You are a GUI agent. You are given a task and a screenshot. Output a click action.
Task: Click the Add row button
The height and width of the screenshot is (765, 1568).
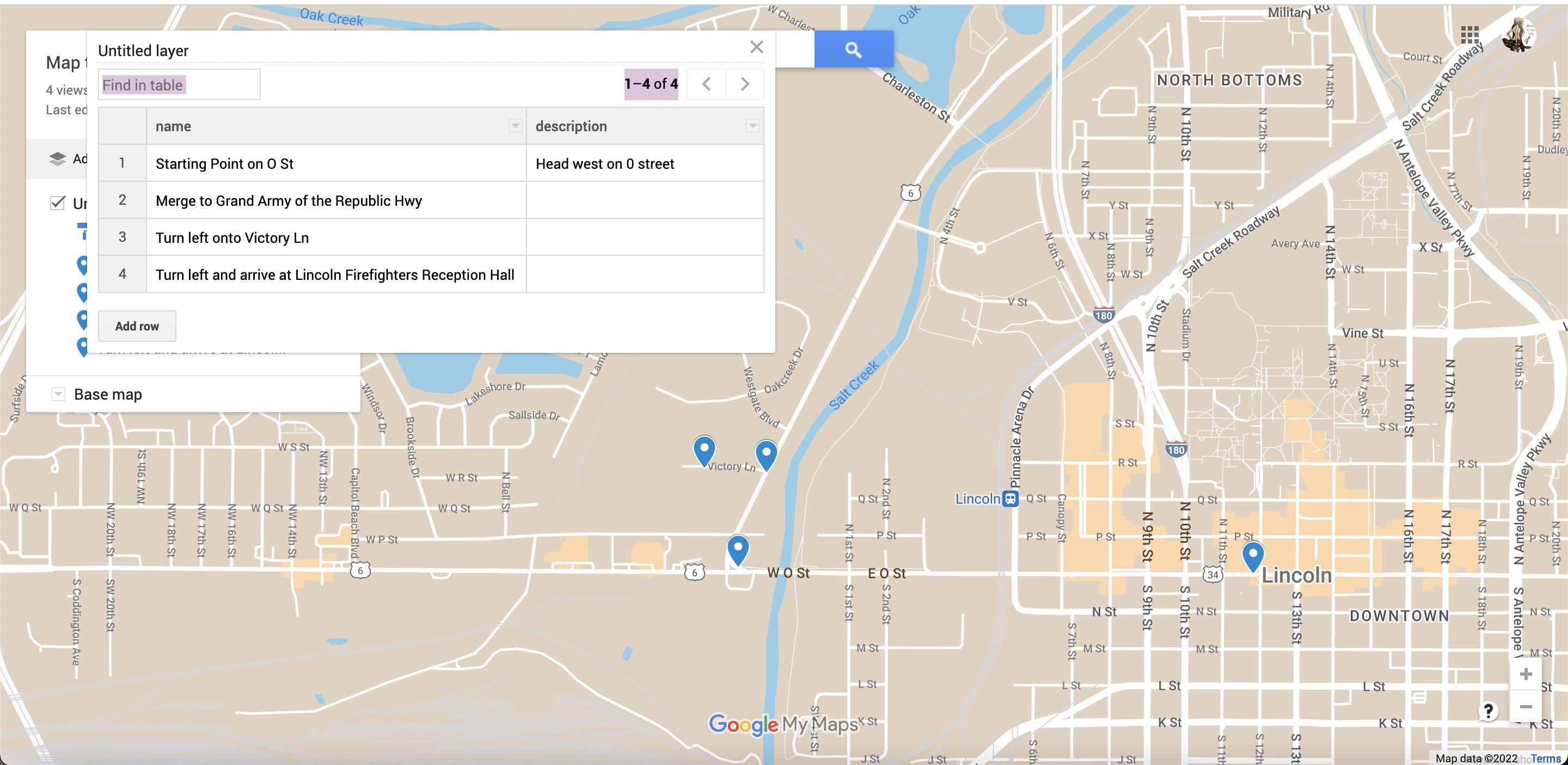[x=137, y=326]
